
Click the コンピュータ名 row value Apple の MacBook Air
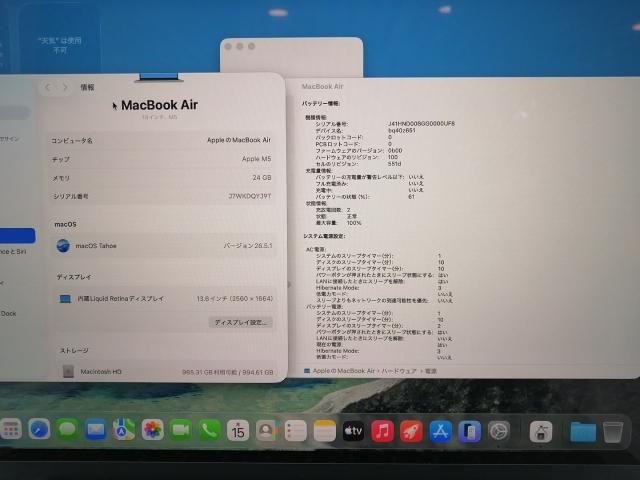click(x=239, y=140)
